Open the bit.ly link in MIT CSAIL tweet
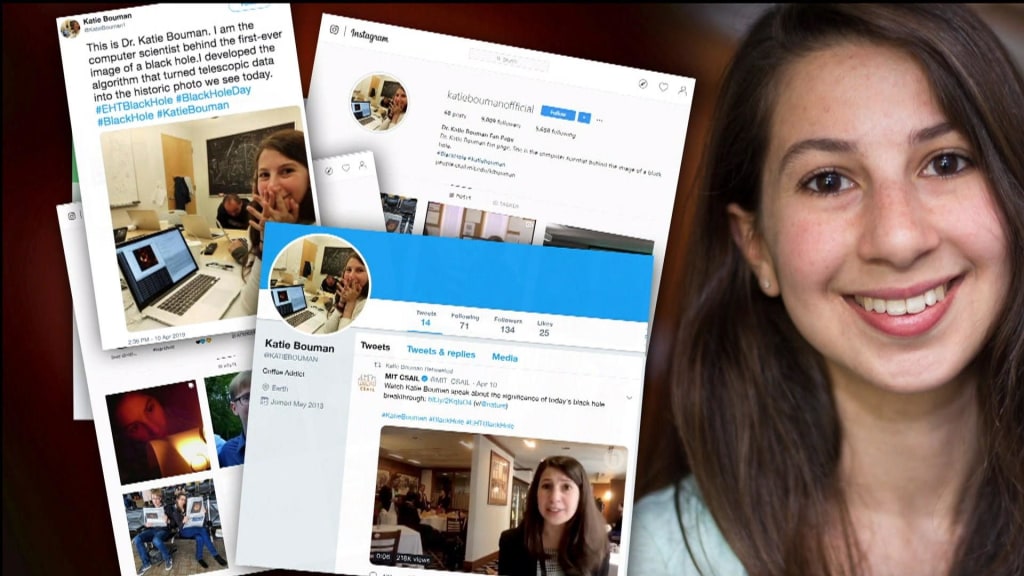The width and height of the screenshot is (1024, 576). pos(449,402)
